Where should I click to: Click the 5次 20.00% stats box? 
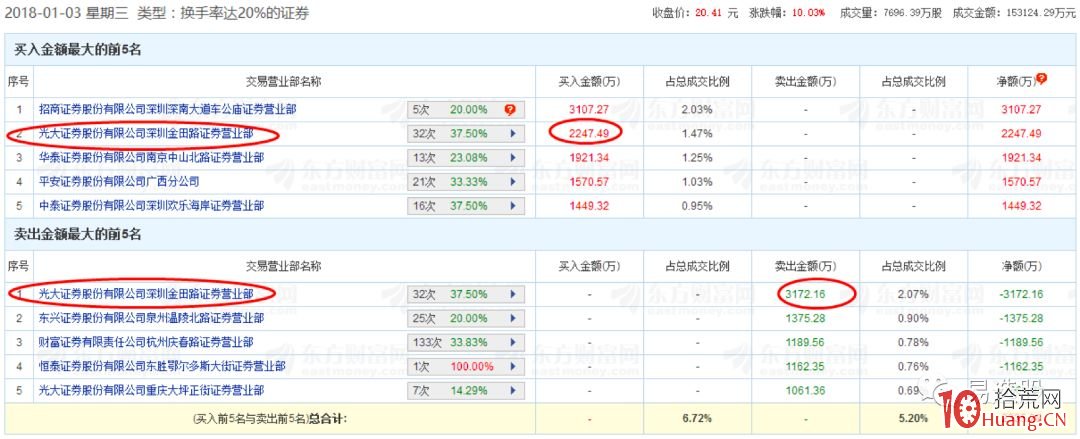point(466,109)
